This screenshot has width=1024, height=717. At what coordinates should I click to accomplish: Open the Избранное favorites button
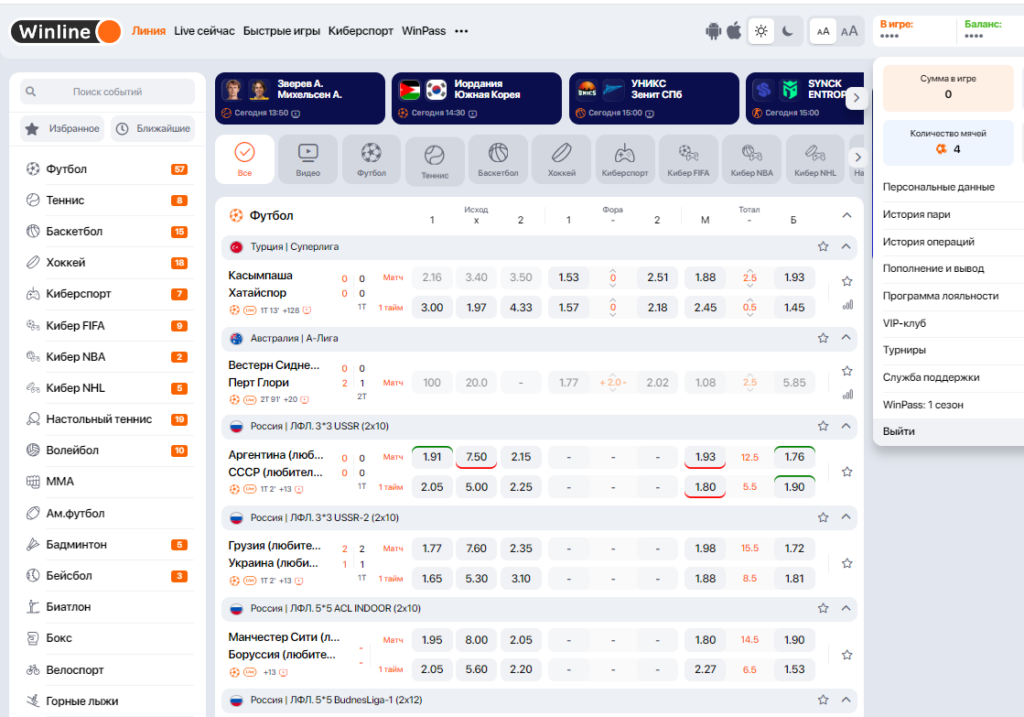click(x=63, y=129)
